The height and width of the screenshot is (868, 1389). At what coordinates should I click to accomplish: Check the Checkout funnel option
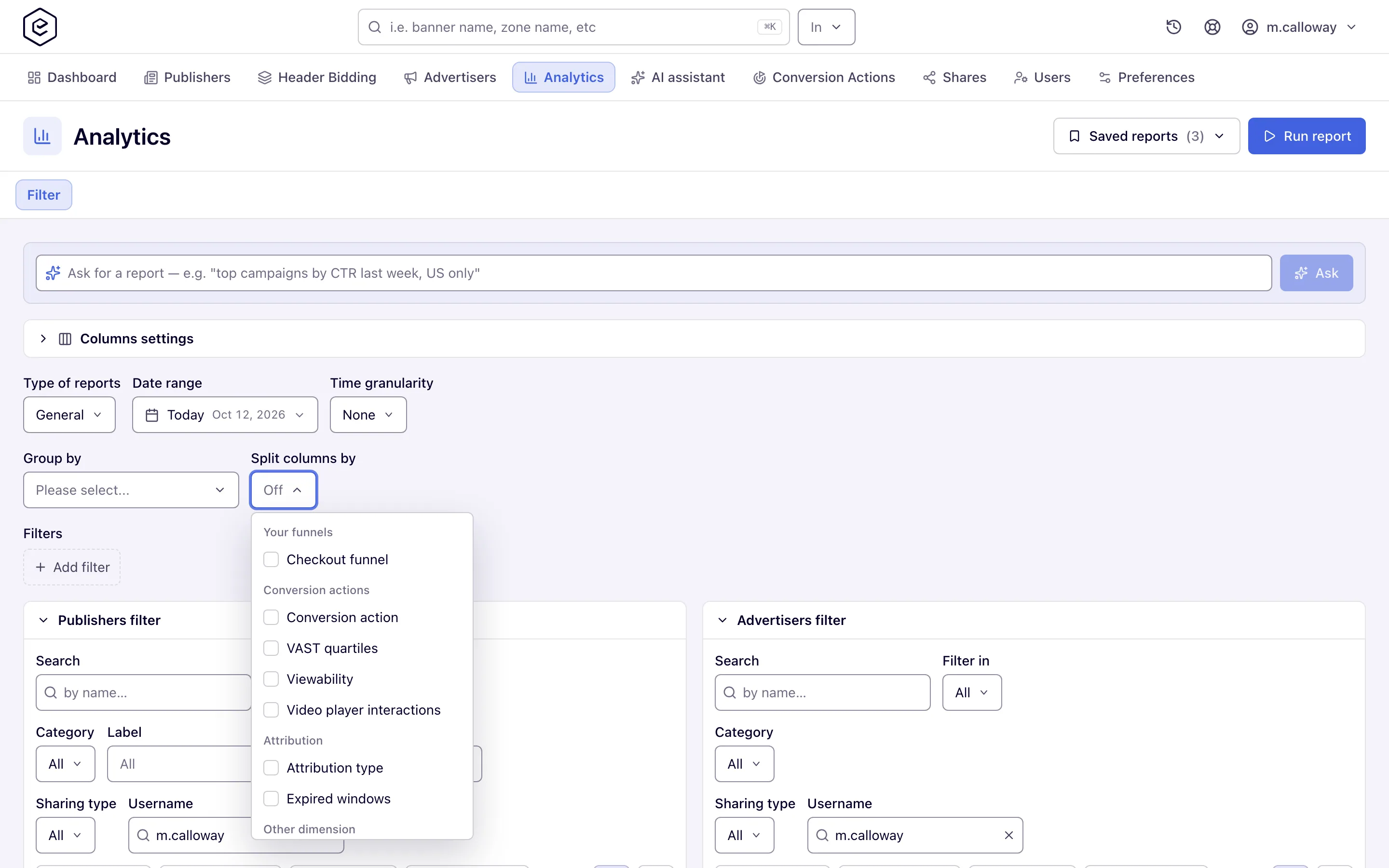point(271,559)
